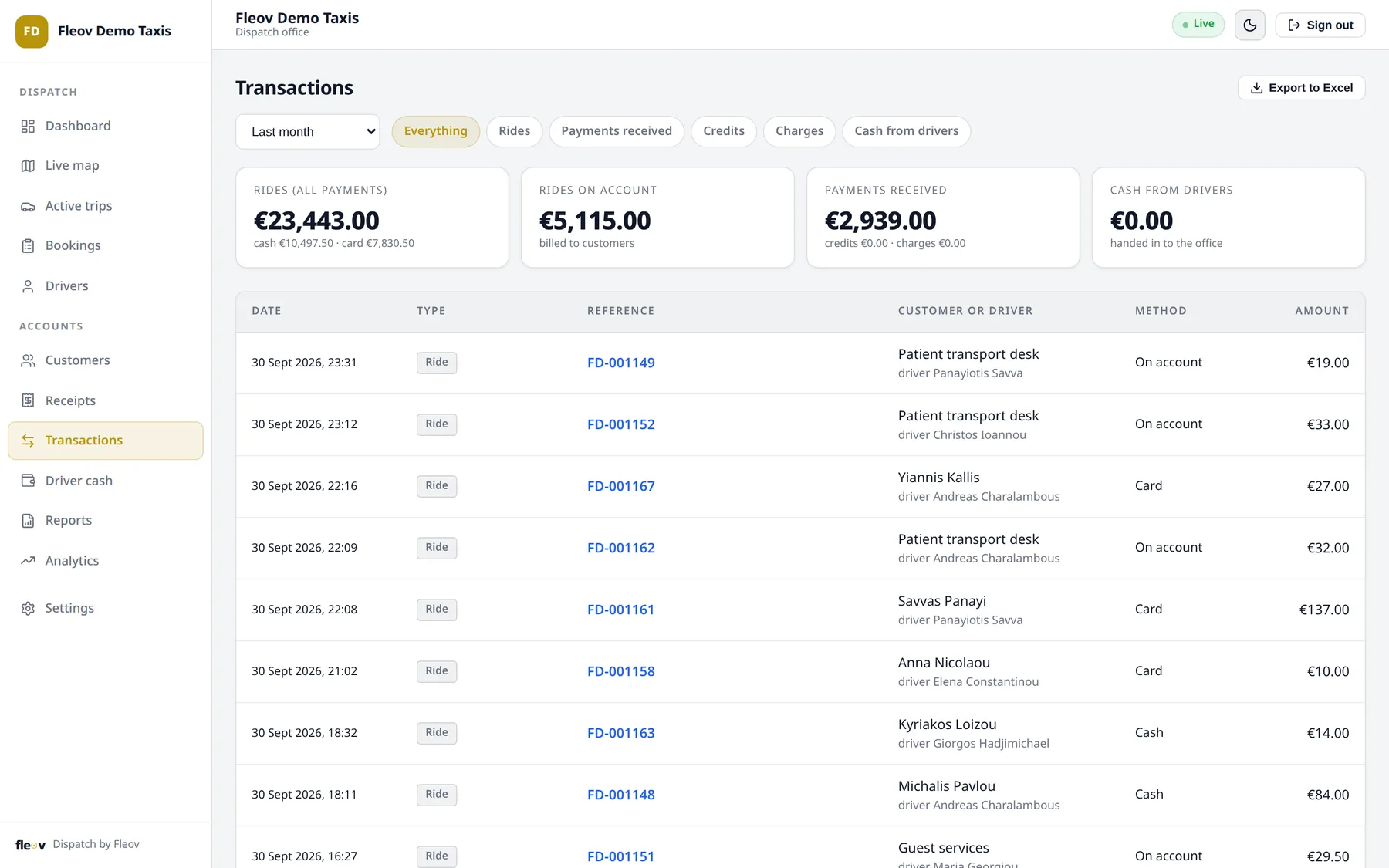Viewport: 1389px width, 868px height.
Task: Open Bookings in the sidebar
Action: coord(106,245)
